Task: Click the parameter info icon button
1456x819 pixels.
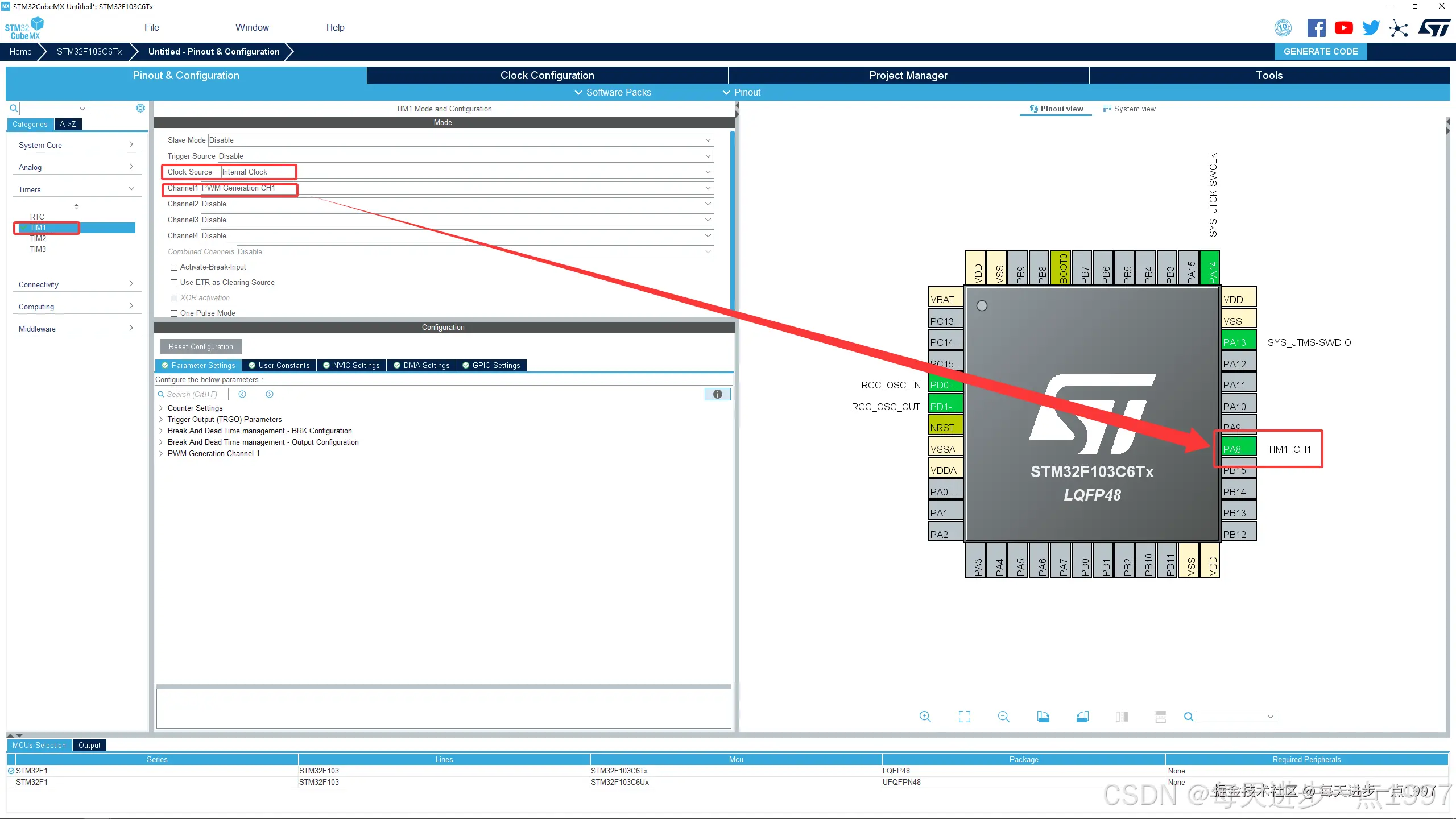Action: (x=717, y=394)
